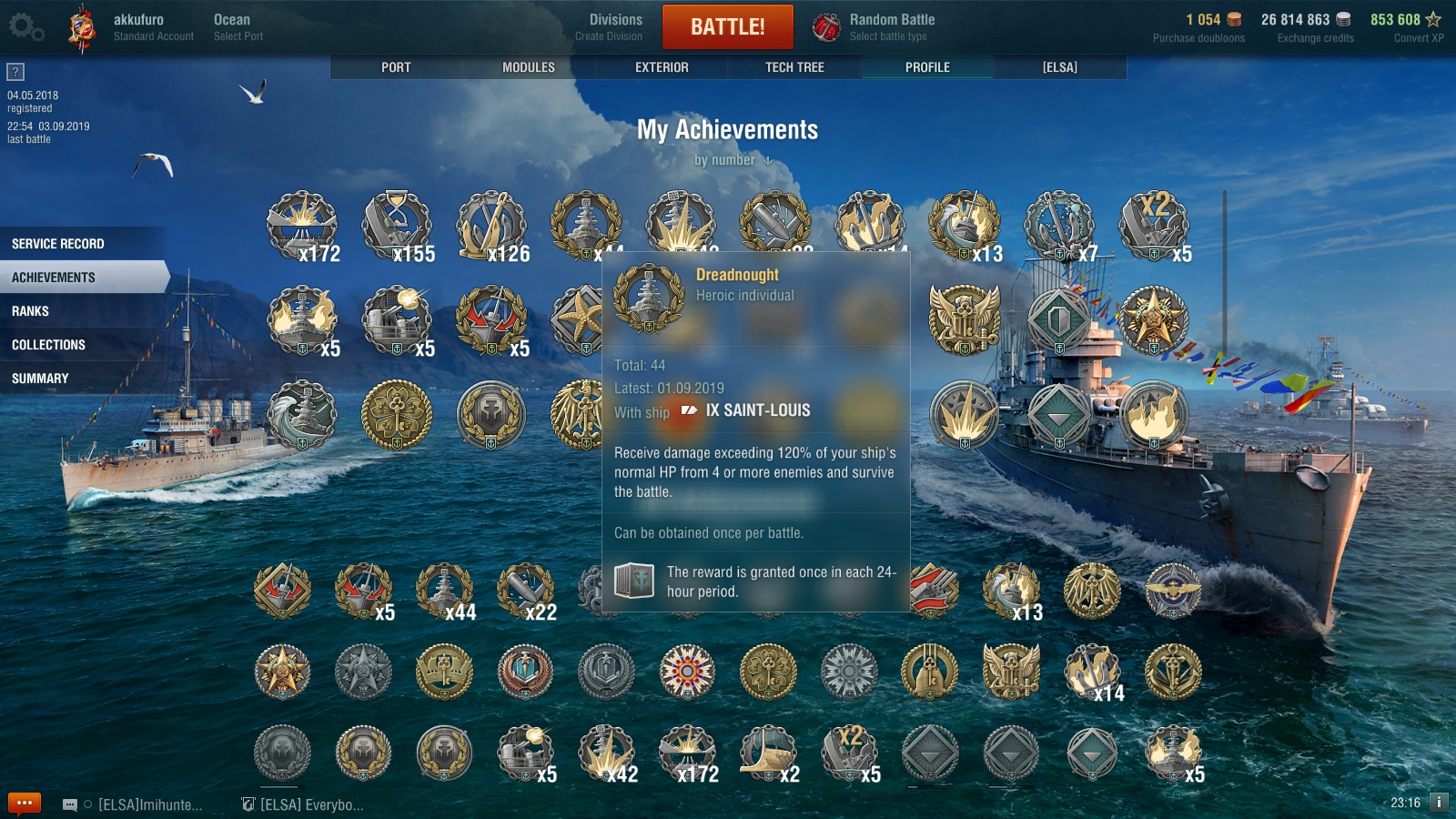The width and height of the screenshot is (1456, 819).
Task: Open the COLLECTIONS section
Action: click(84, 345)
